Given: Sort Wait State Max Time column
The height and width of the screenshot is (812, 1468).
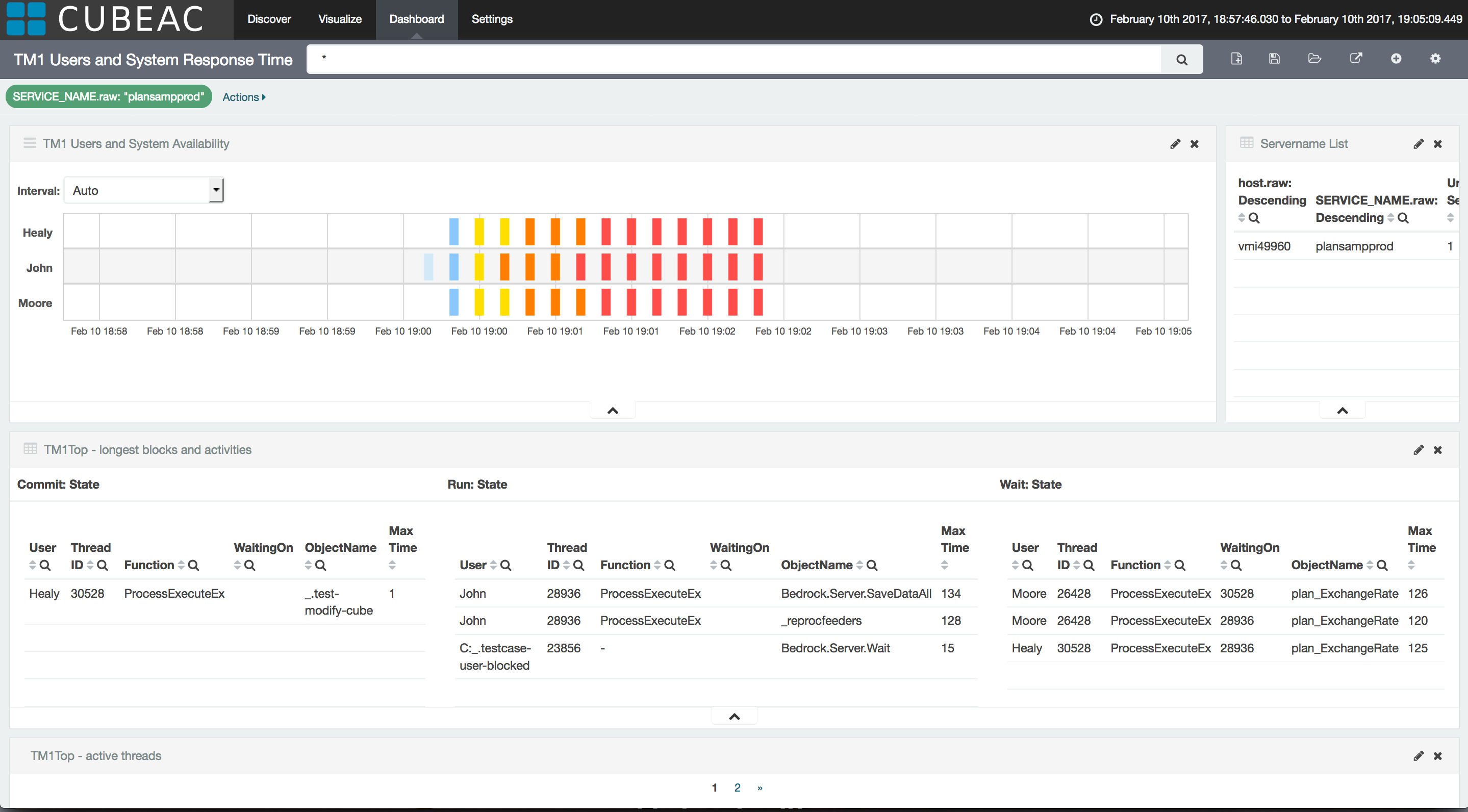Looking at the screenshot, I should [x=1411, y=565].
